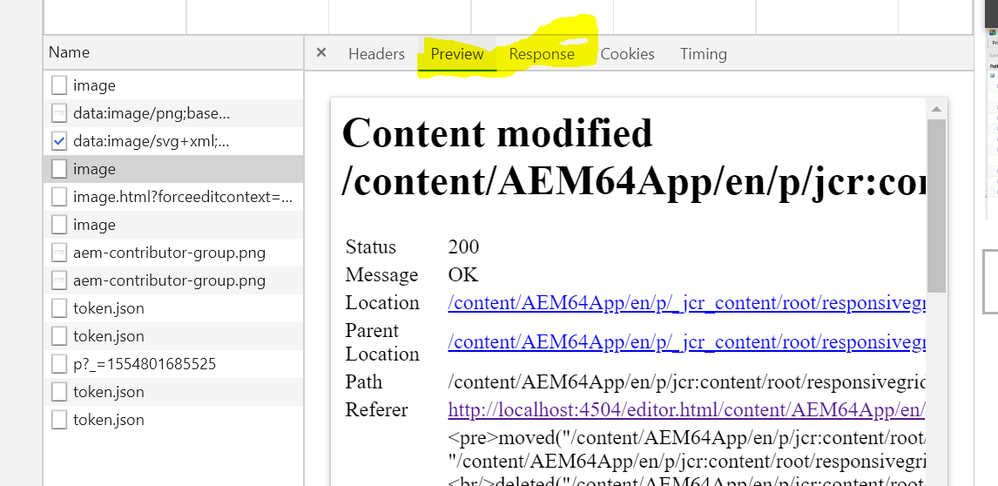Open the Location link in the preview
Viewport: 998px width, 486px height.
[686, 303]
